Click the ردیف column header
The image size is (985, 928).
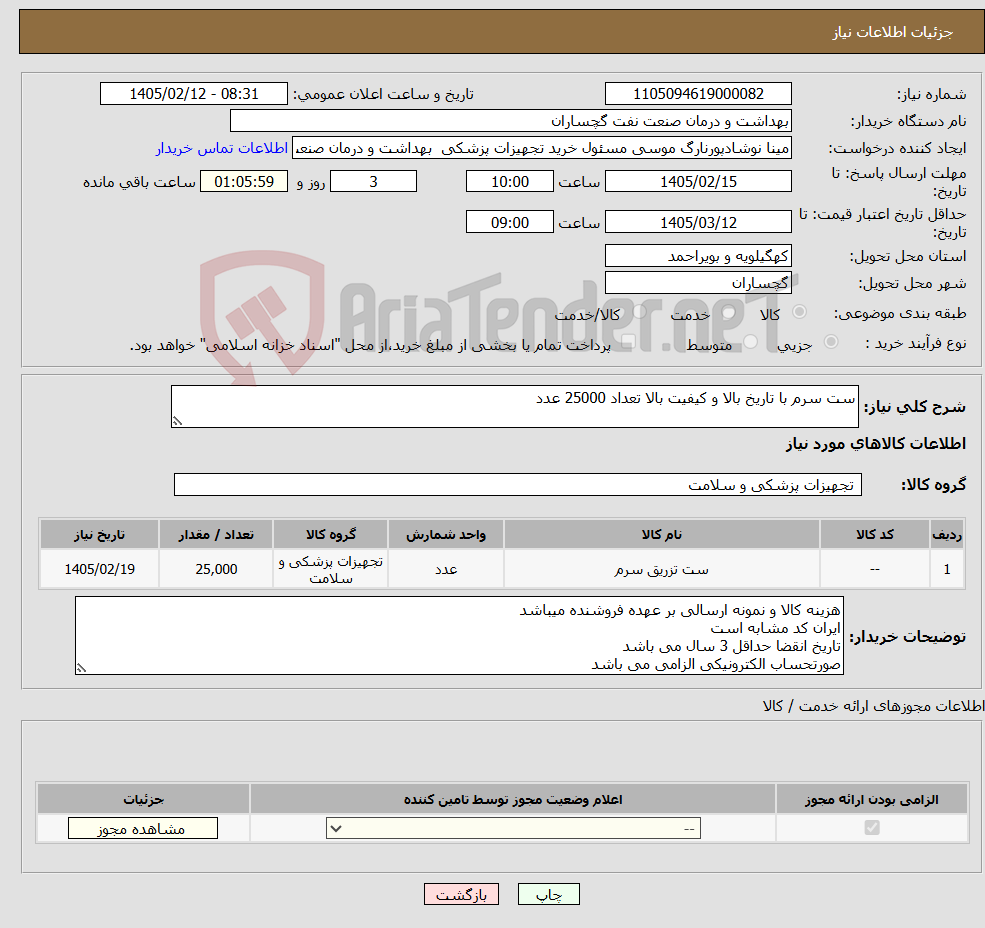(x=947, y=535)
